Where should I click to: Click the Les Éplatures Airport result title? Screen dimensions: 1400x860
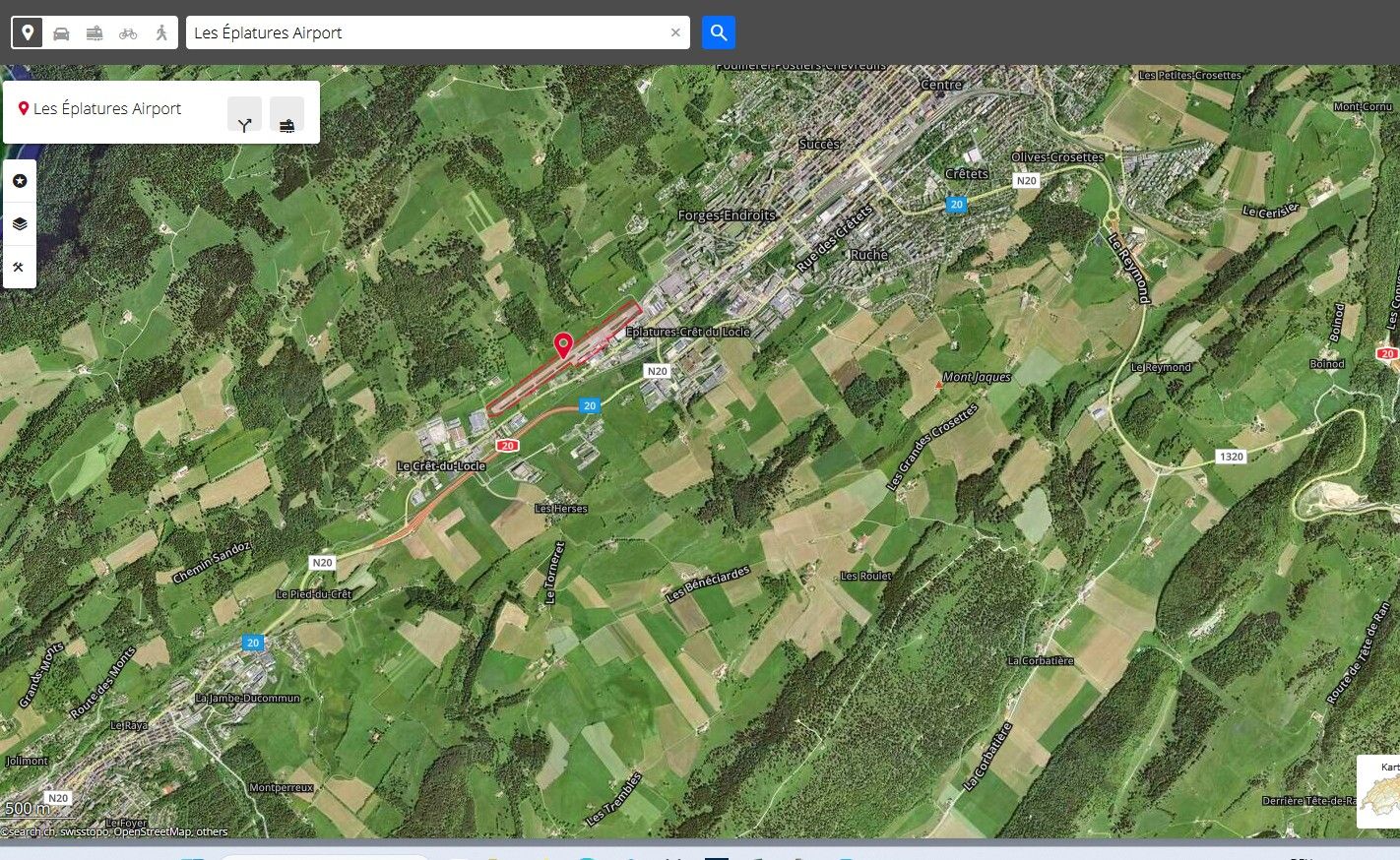click(x=107, y=108)
